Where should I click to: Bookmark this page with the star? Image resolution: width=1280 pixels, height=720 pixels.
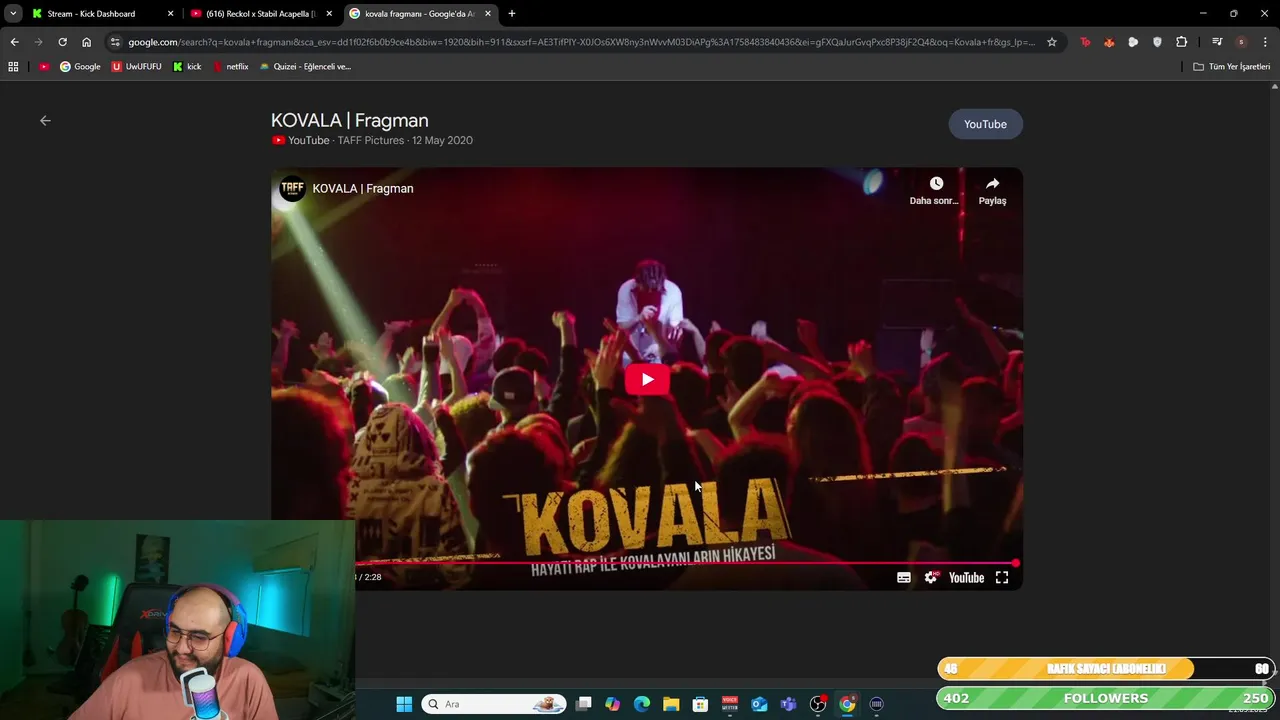[1052, 42]
